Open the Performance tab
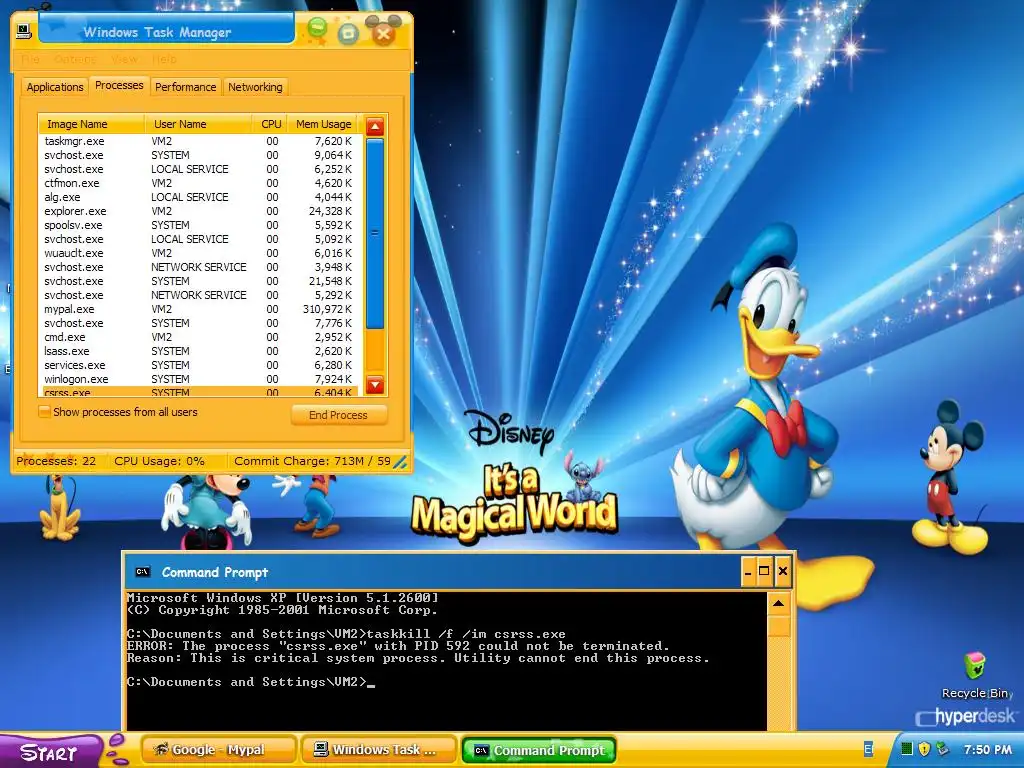 [185, 87]
